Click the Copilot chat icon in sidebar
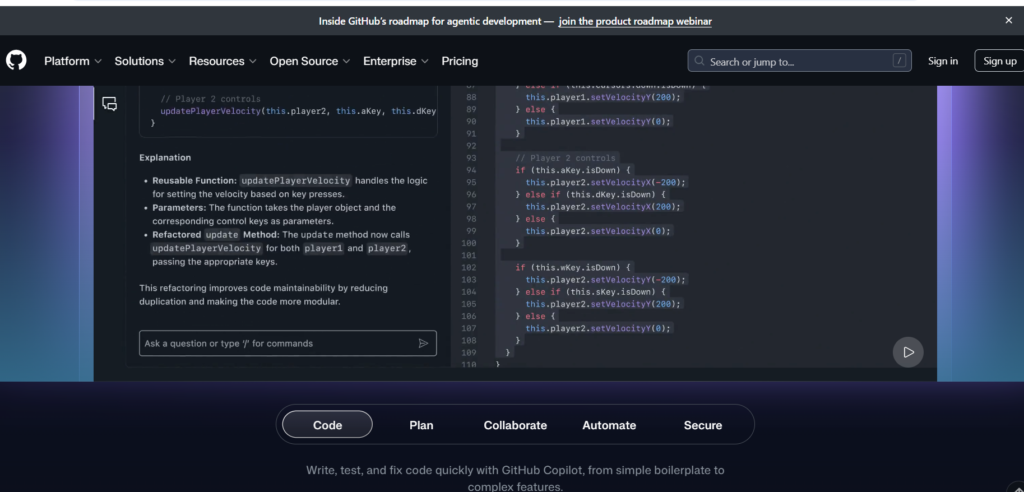This screenshot has width=1024, height=492. point(110,104)
